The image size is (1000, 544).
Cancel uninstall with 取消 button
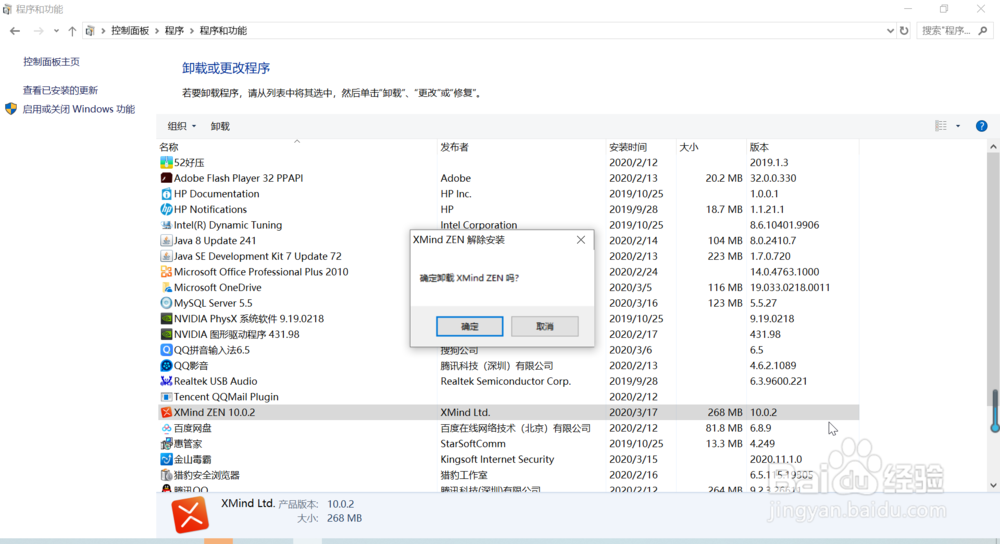(x=545, y=327)
